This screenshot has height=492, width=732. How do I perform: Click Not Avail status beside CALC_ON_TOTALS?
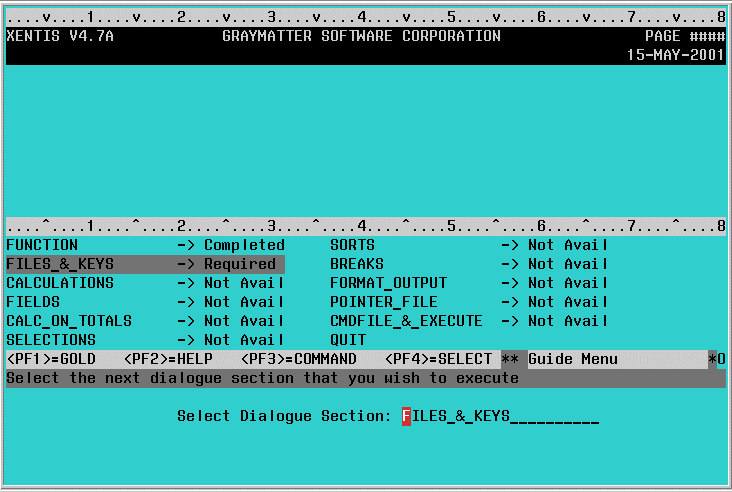pos(244,321)
